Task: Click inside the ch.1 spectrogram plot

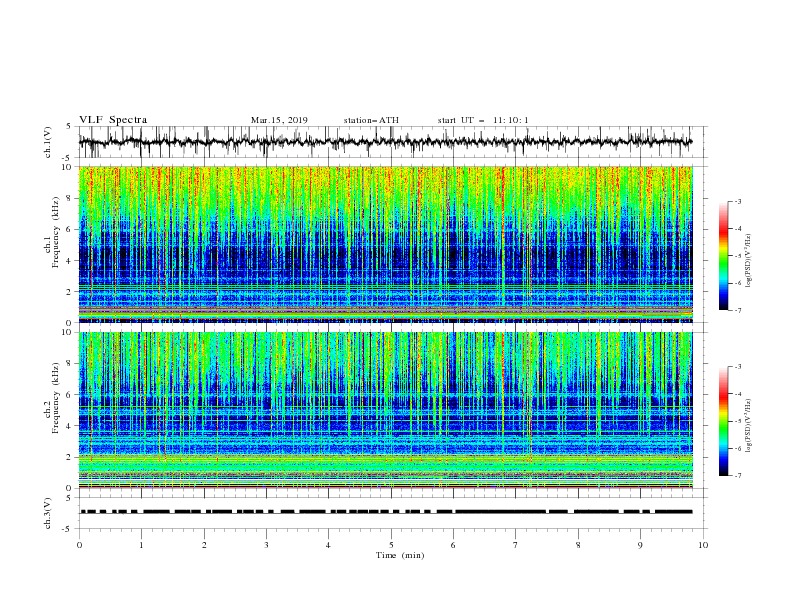Action: click(x=385, y=244)
